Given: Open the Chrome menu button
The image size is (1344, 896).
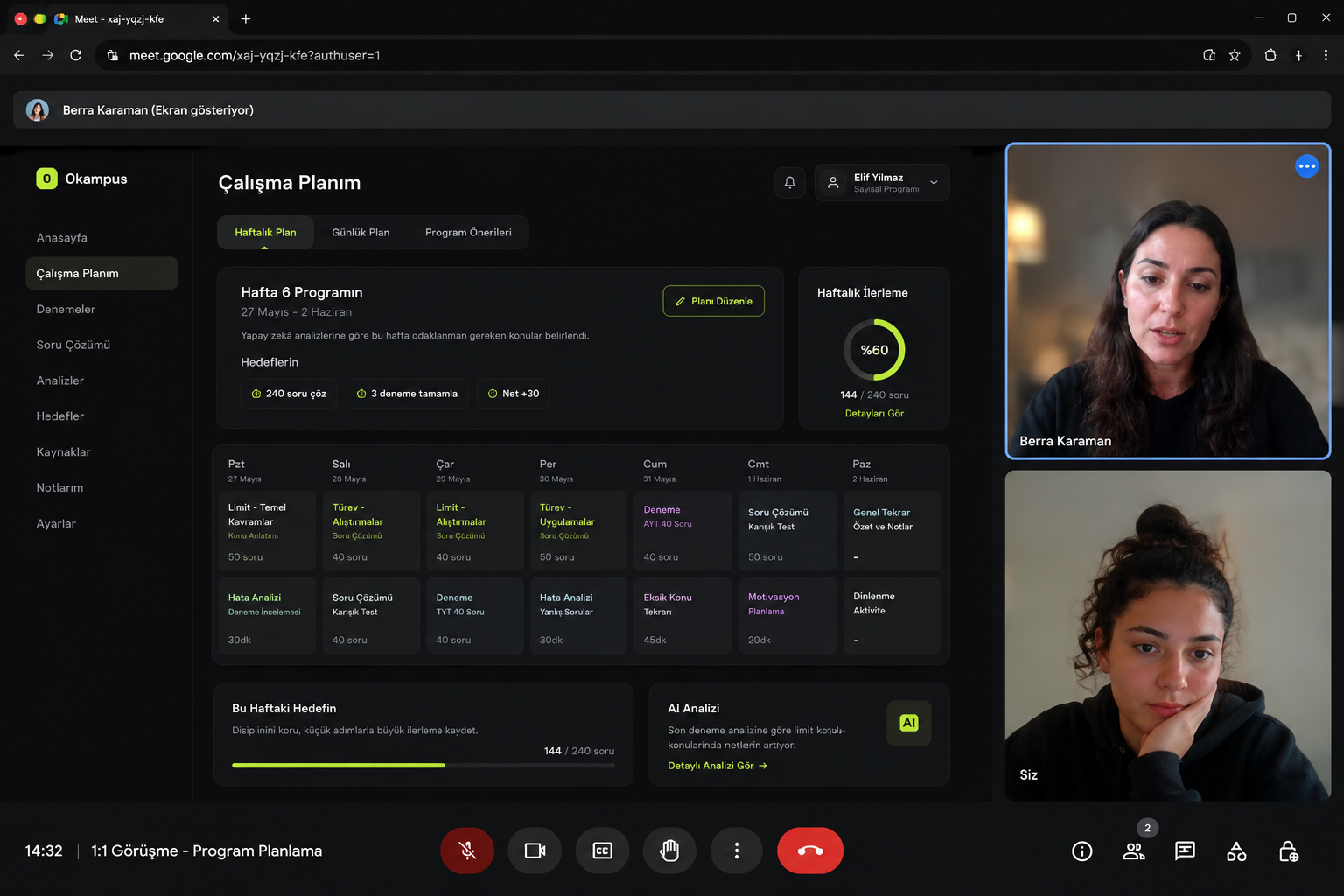Looking at the screenshot, I should pyautogui.click(x=1326, y=55).
